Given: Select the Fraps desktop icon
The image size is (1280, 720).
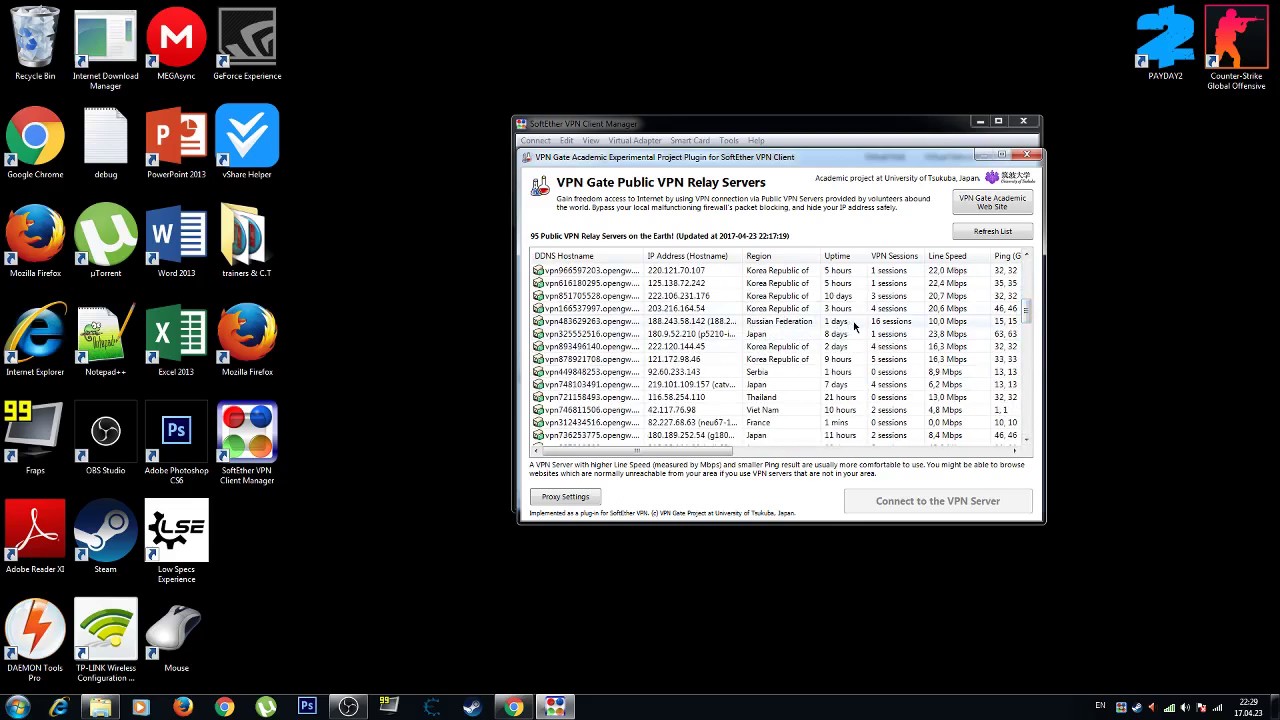Looking at the screenshot, I should pyautogui.click(x=35, y=438).
